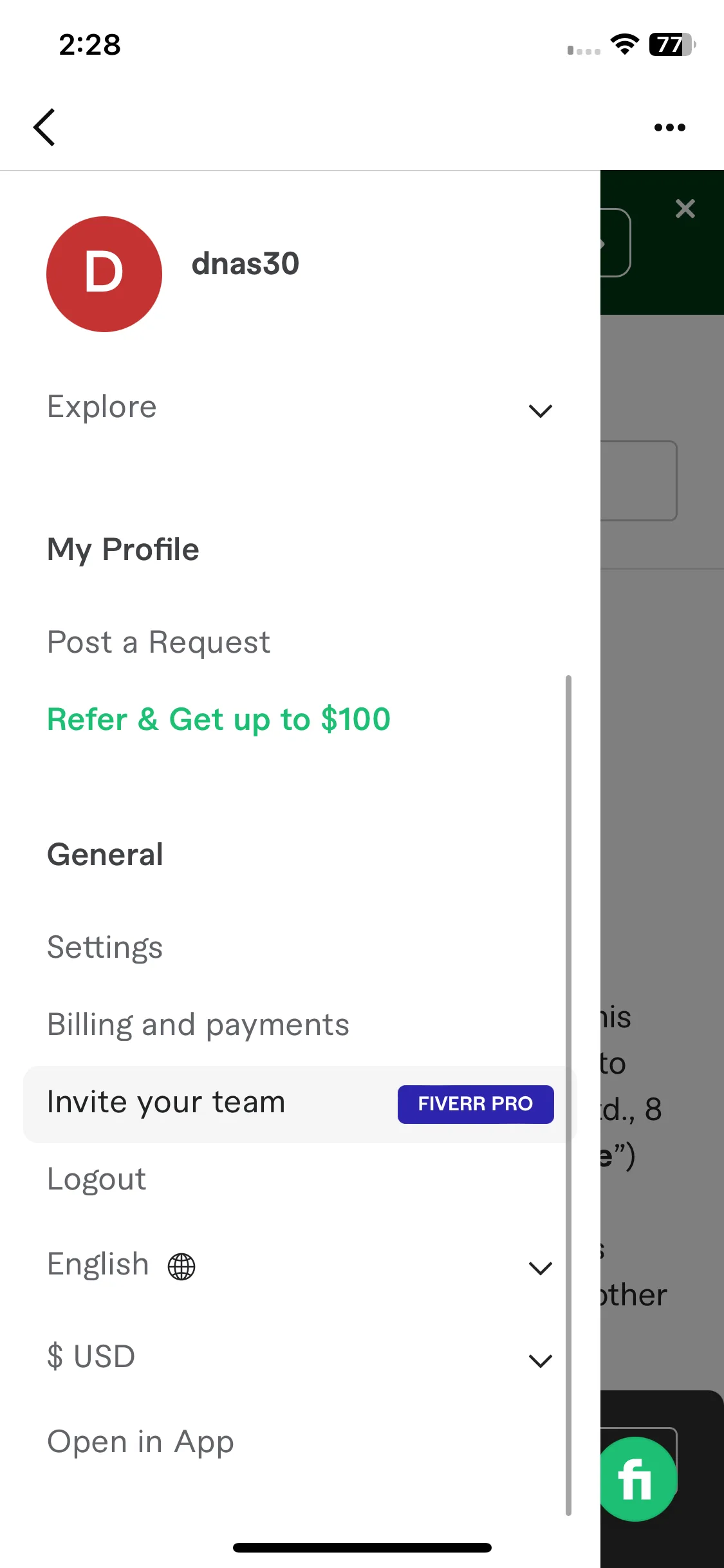Image resolution: width=724 pixels, height=1568 pixels.
Task: Click the FIVERR PRO badge
Action: [x=476, y=1104]
